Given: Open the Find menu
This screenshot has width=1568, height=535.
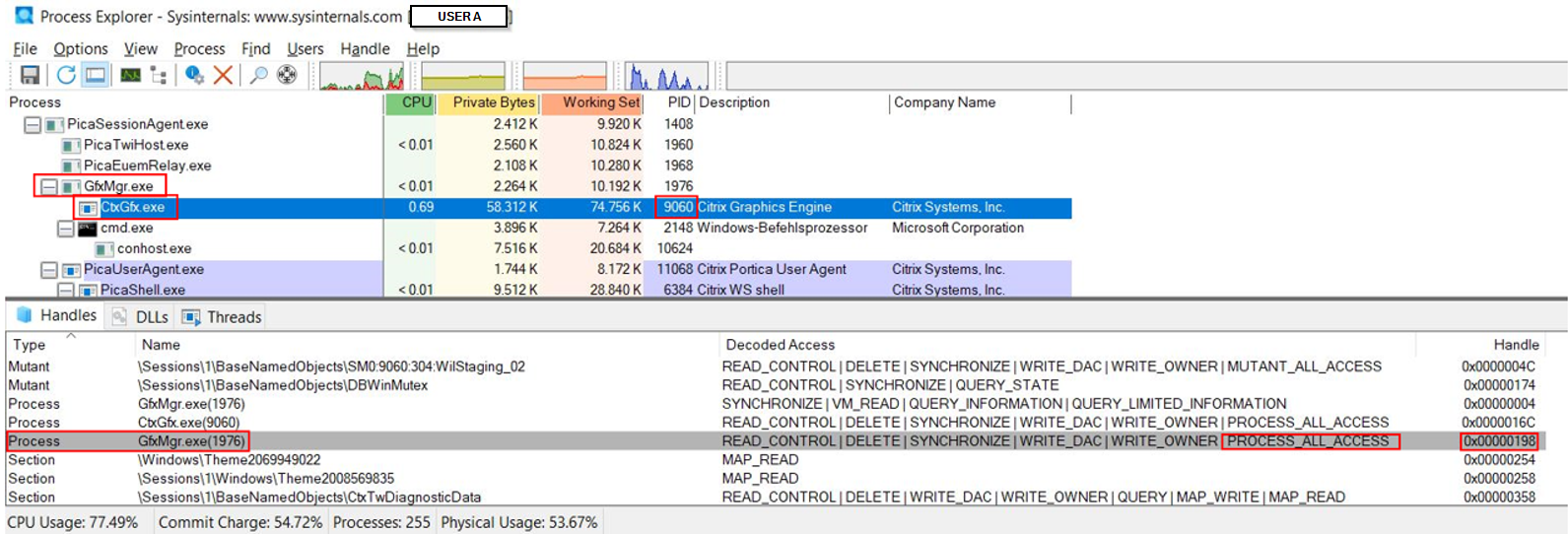Looking at the screenshot, I should pos(255,48).
